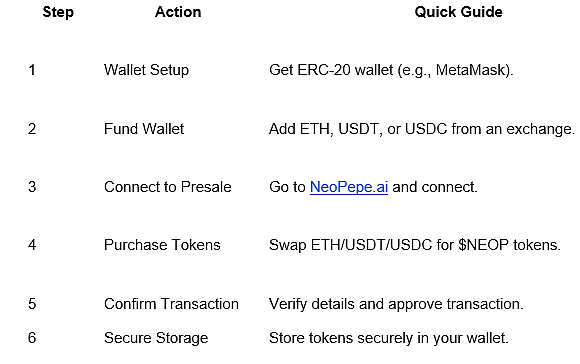This screenshot has width=580, height=364.
Task: Click the Action column header
Action: 178,12
